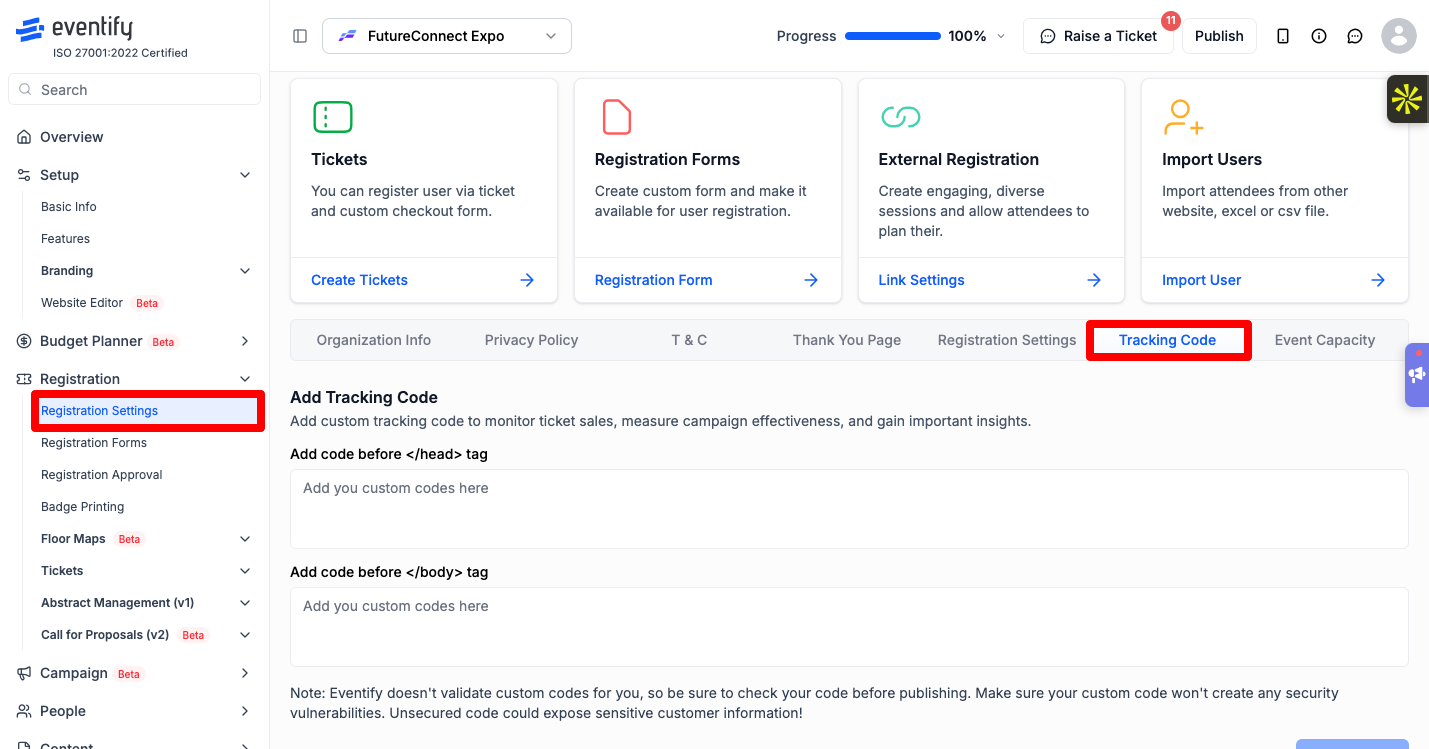This screenshot has width=1429, height=749.
Task: Switch to the Organization Info tab
Action: 374,340
